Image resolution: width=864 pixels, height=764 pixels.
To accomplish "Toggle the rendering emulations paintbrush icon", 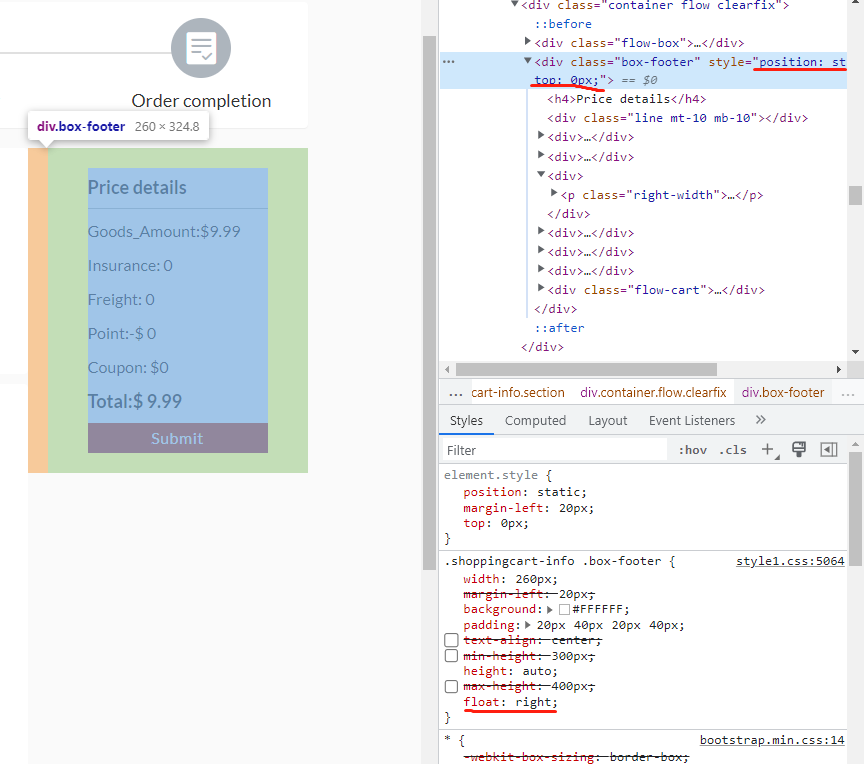I will click(798, 449).
